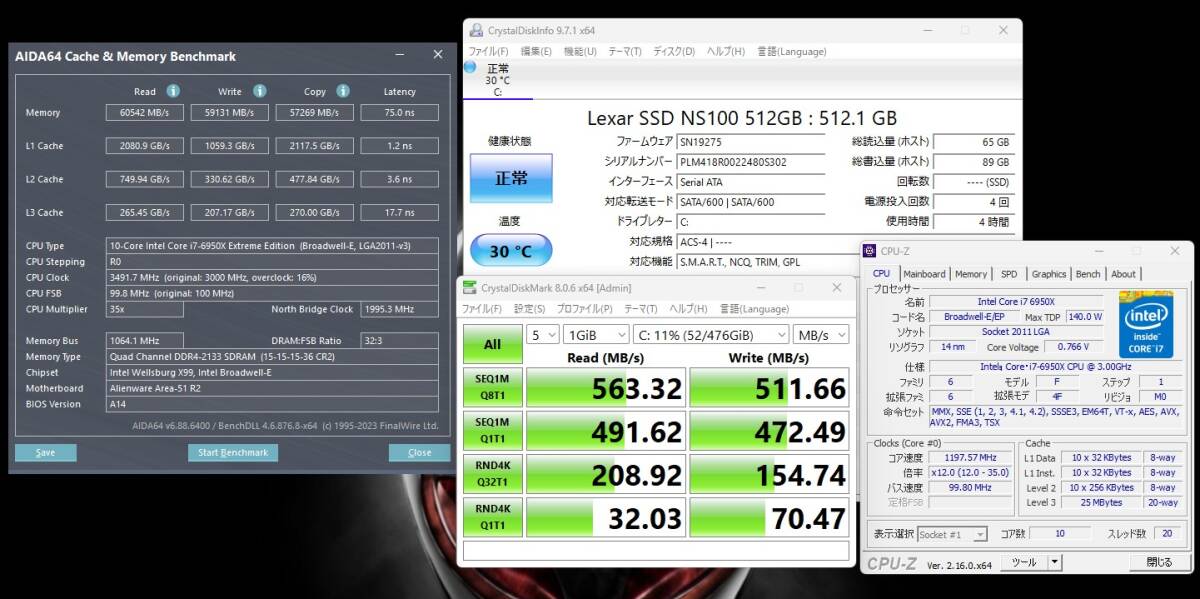1200x599 pixels.
Task: Open ファイル(F) menu in CrystalDiskMark
Action: tap(482, 309)
